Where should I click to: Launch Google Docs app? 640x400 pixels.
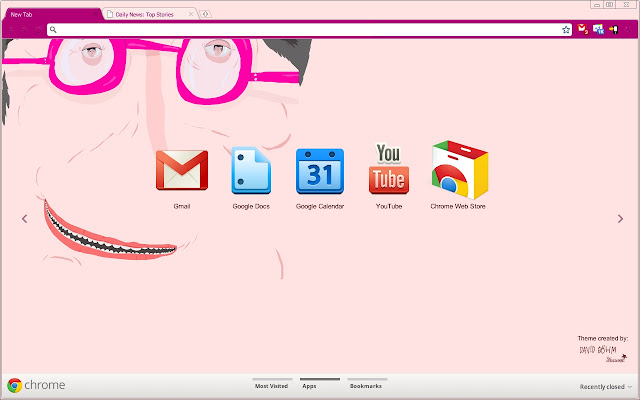(x=251, y=170)
